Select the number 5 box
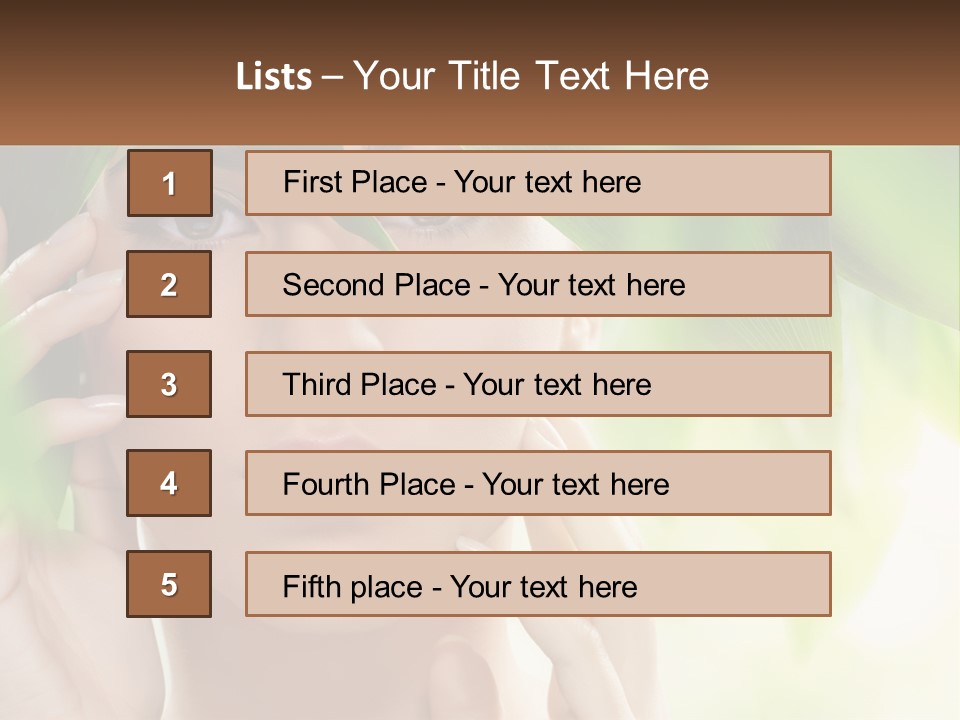Viewport: 960px width, 720px height. tap(169, 584)
